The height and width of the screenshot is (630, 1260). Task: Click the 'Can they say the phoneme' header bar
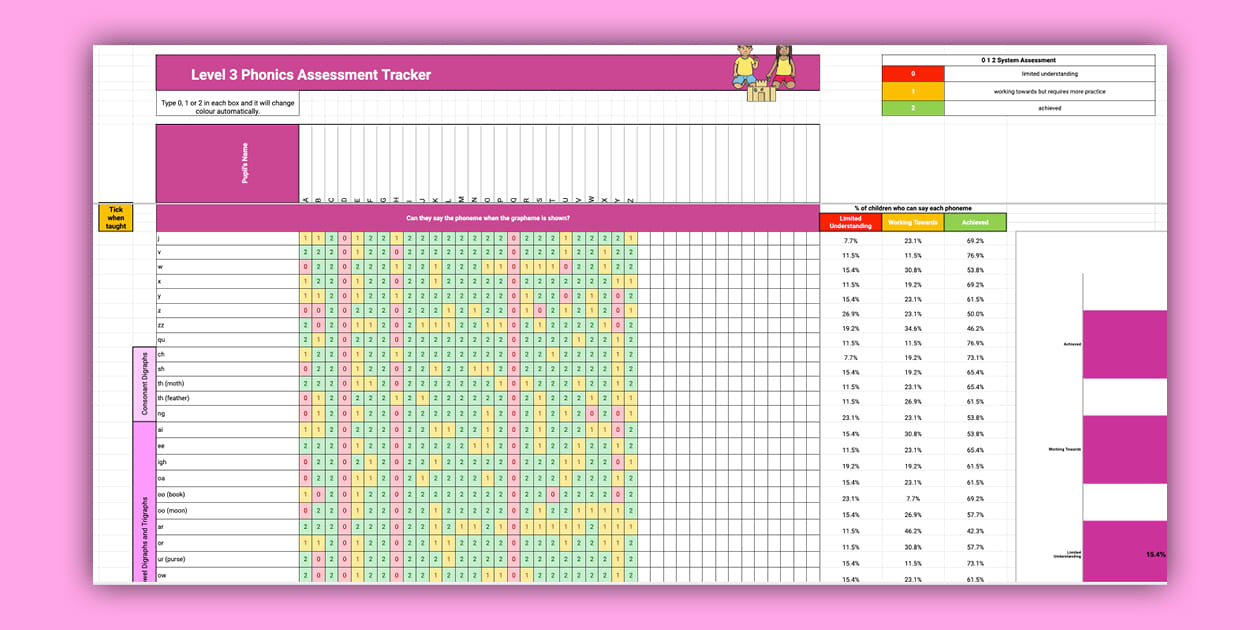(488, 218)
